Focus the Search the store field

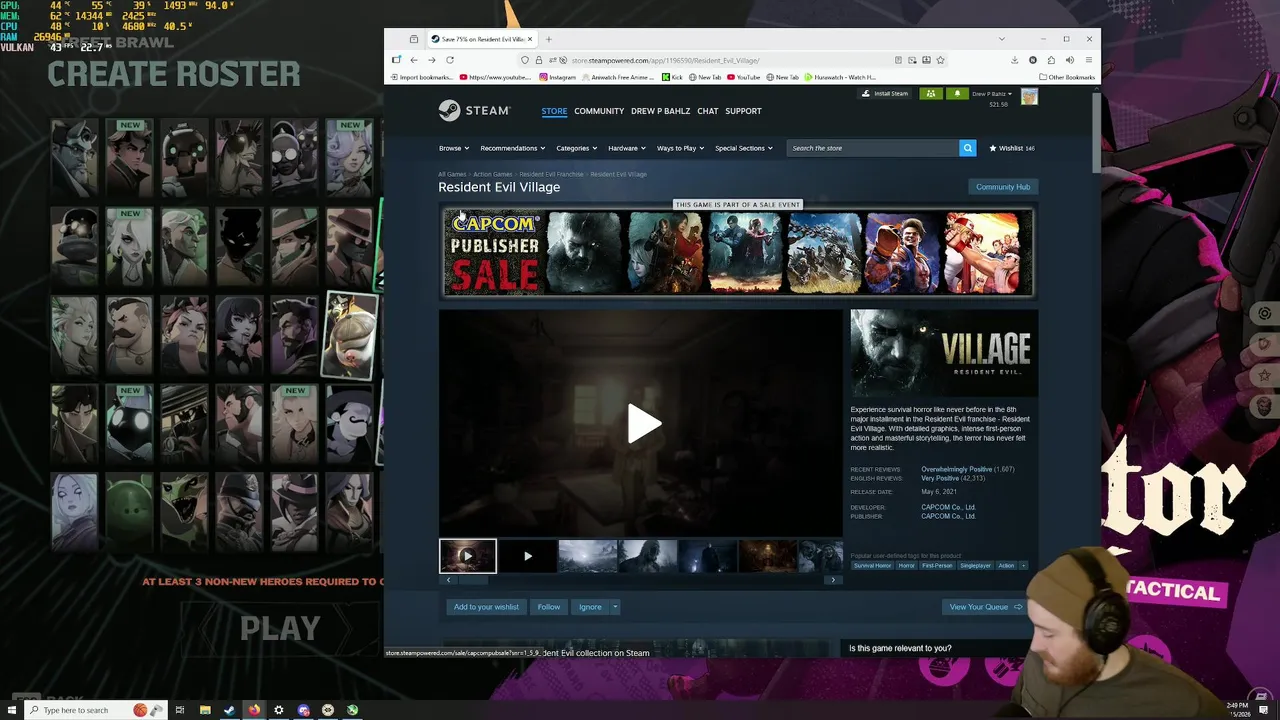pyautogui.click(x=872, y=148)
